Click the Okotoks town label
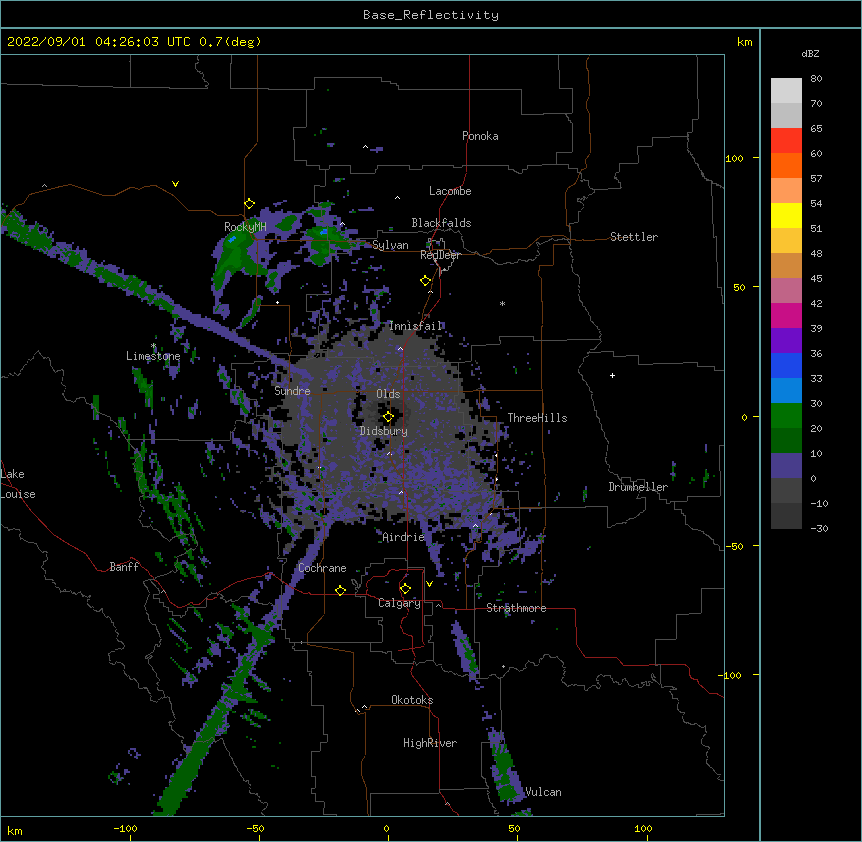Image resolution: width=862 pixels, height=842 pixels. coord(412,700)
